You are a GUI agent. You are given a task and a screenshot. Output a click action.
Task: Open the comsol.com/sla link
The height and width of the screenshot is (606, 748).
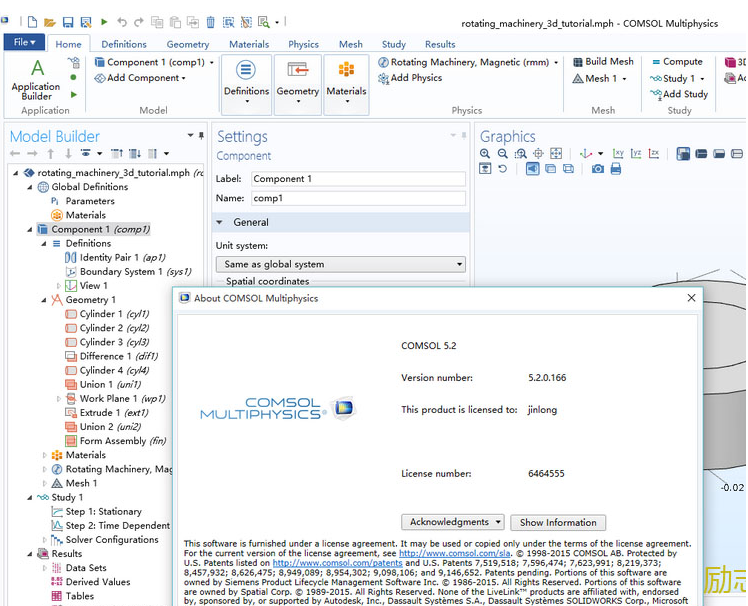click(x=454, y=554)
